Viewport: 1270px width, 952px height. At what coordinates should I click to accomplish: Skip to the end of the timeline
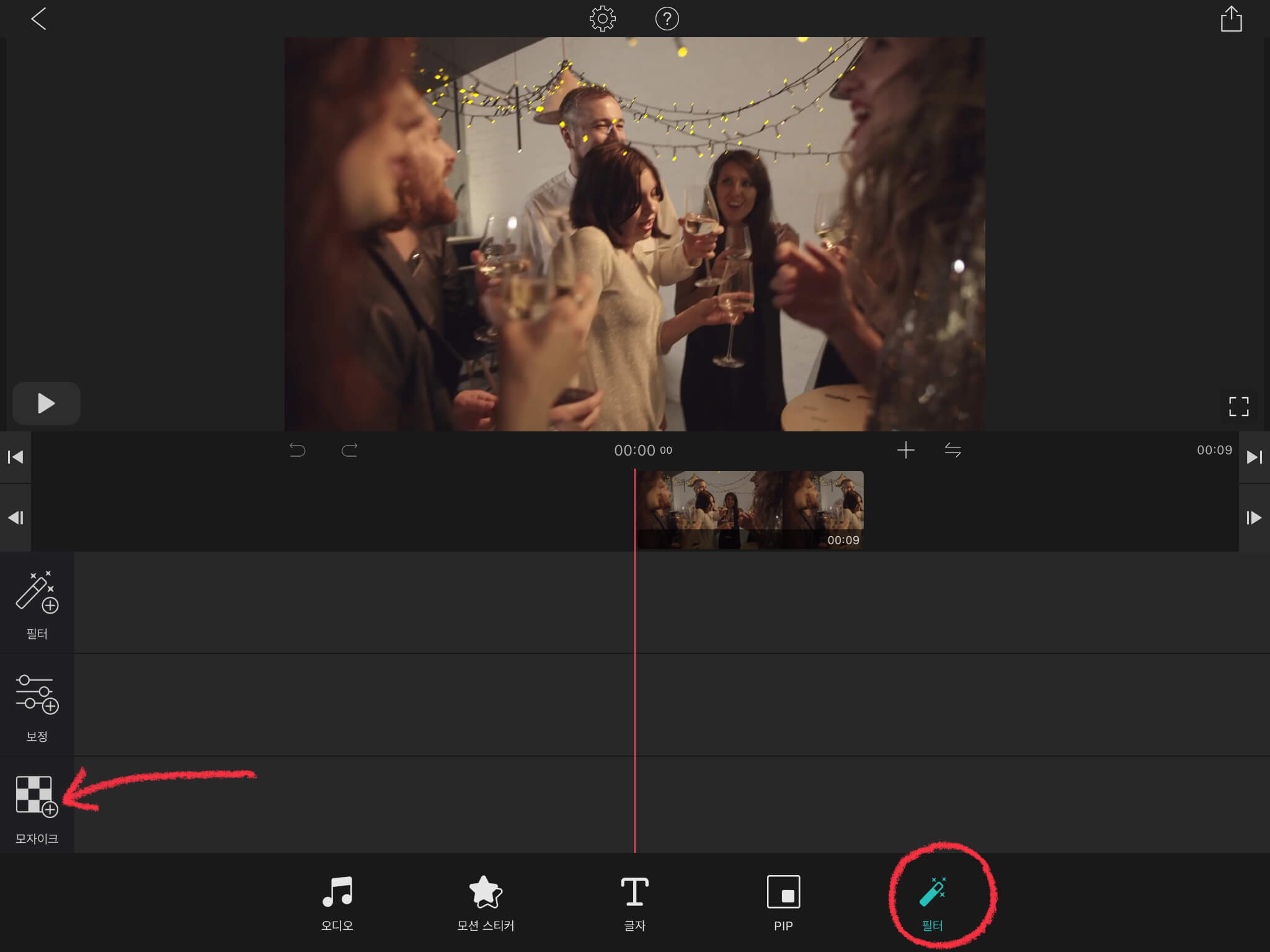pos(1254,457)
